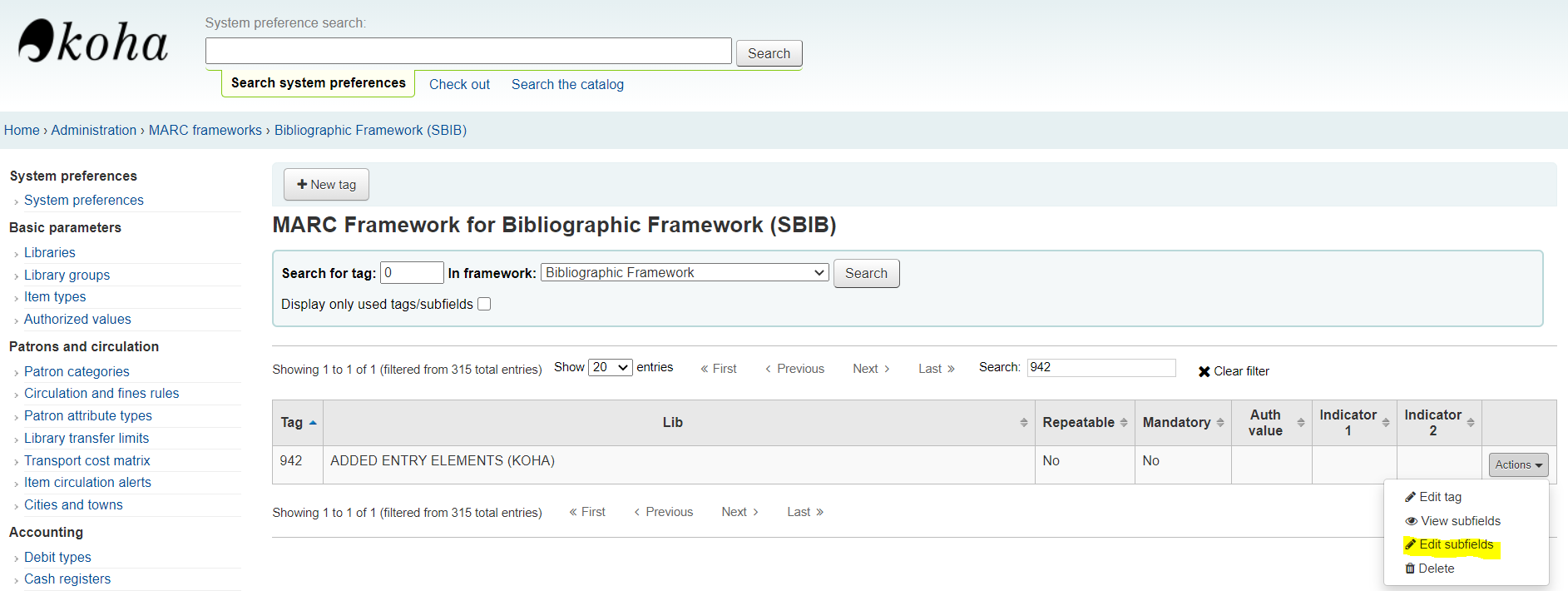The image size is (1568, 591).
Task: Sort by Repeatable column arrows
Action: click(x=1124, y=423)
